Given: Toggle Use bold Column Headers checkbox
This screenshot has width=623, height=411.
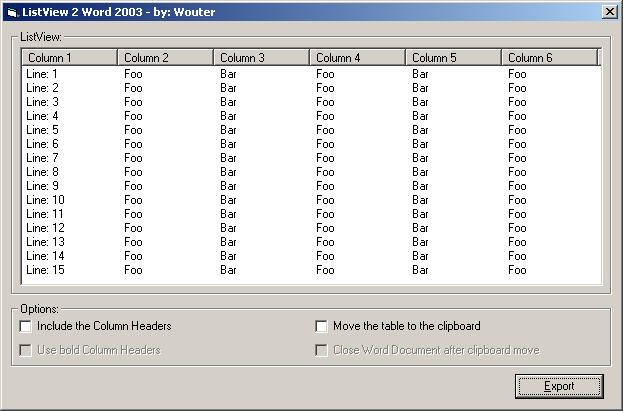Looking at the screenshot, I should (x=26, y=350).
